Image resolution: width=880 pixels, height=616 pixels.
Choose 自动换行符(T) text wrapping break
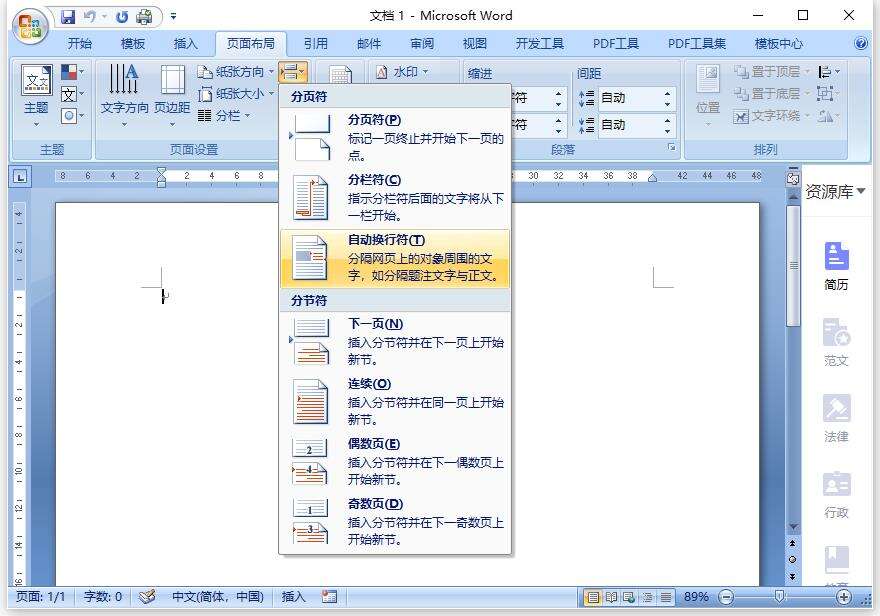[395, 258]
